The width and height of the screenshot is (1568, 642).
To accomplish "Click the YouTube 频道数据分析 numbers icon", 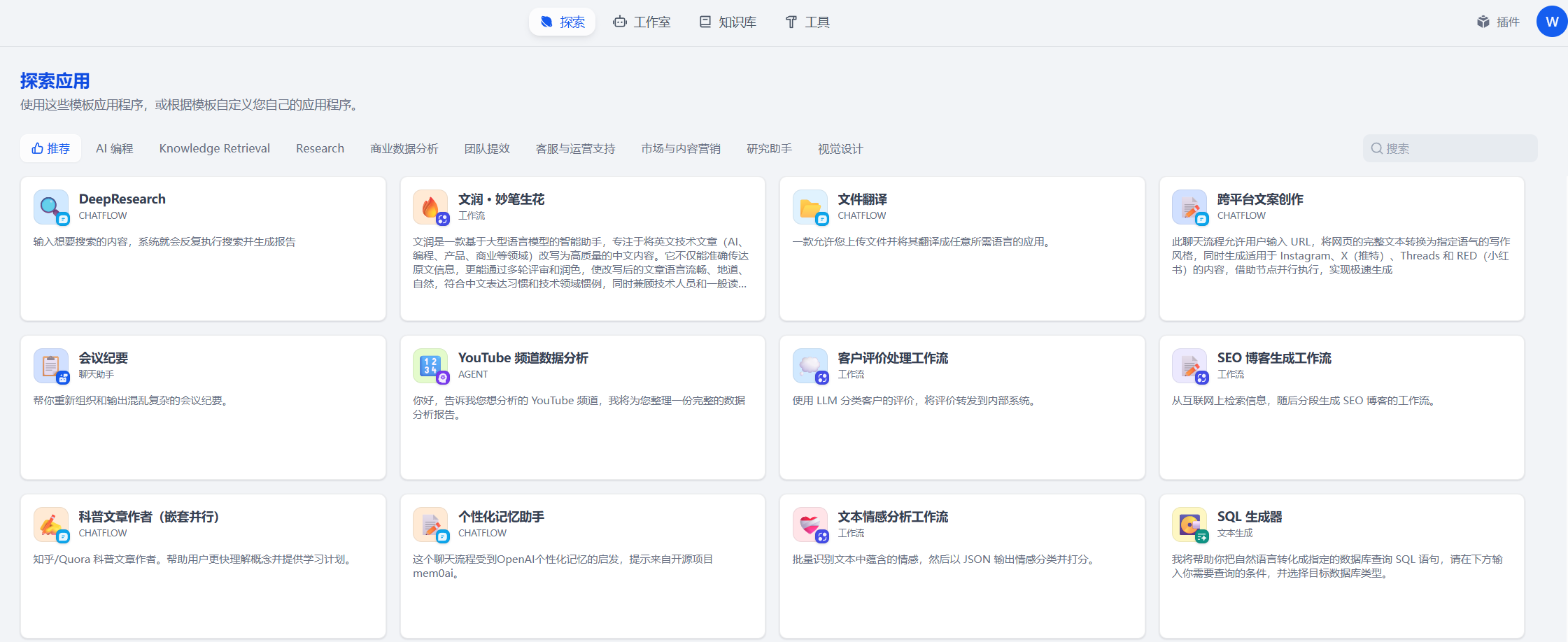I will coord(430,366).
